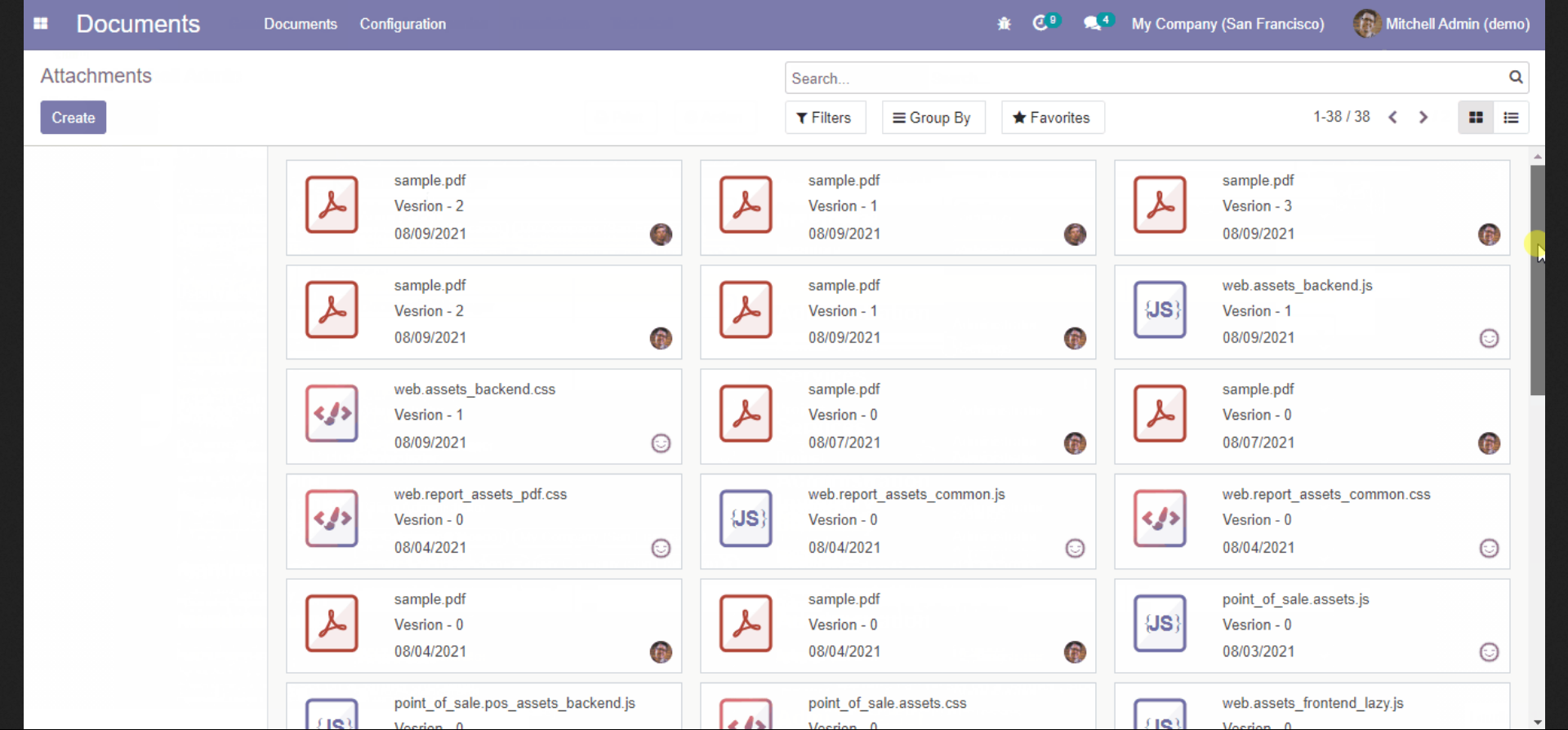Open the conversations chat icon
Viewport: 1568px width, 730px height.
(x=1097, y=23)
